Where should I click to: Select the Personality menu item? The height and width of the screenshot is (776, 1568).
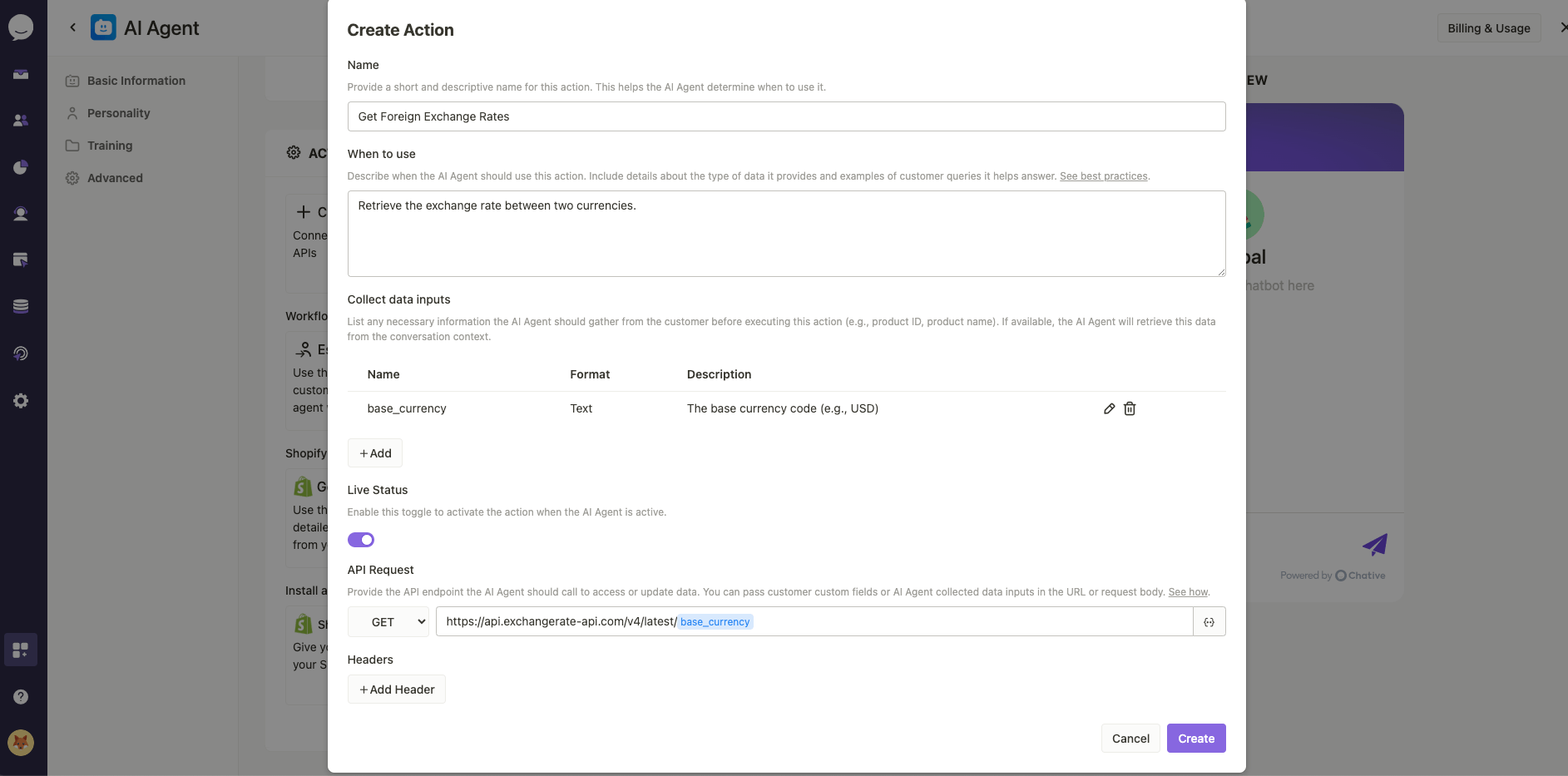point(118,112)
